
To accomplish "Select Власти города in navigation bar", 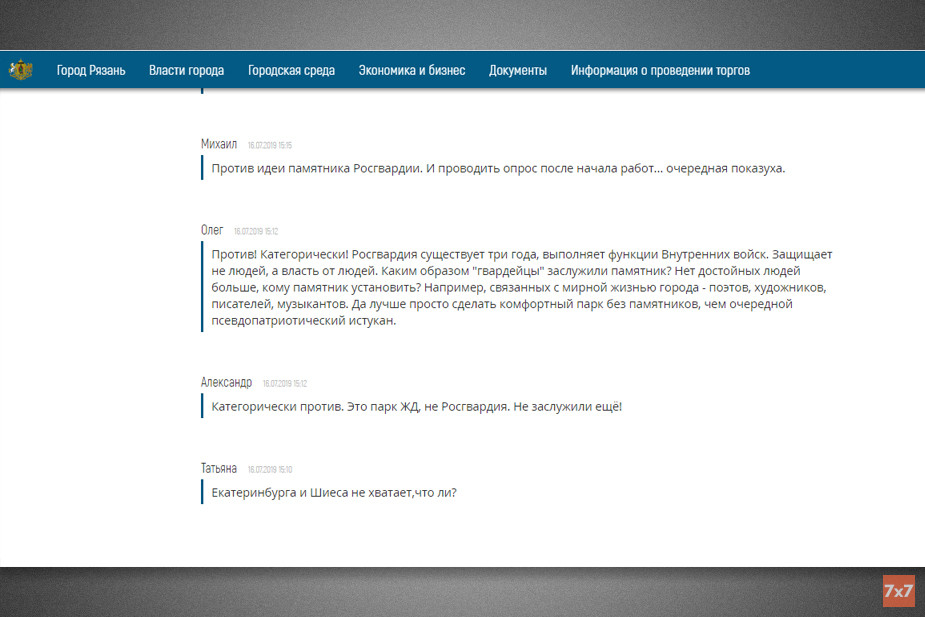I will coord(186,71).
